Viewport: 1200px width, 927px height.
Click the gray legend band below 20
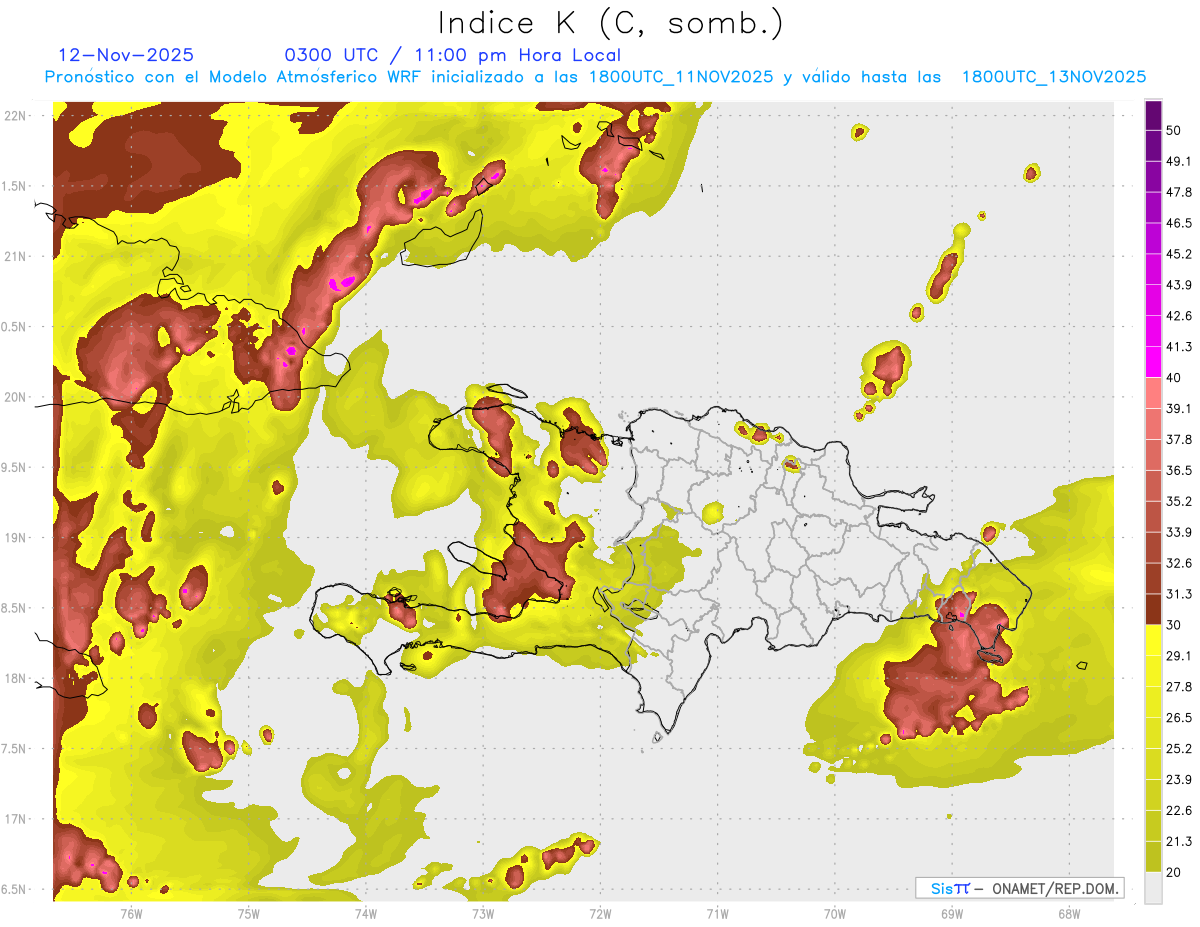click(1153, 888)
